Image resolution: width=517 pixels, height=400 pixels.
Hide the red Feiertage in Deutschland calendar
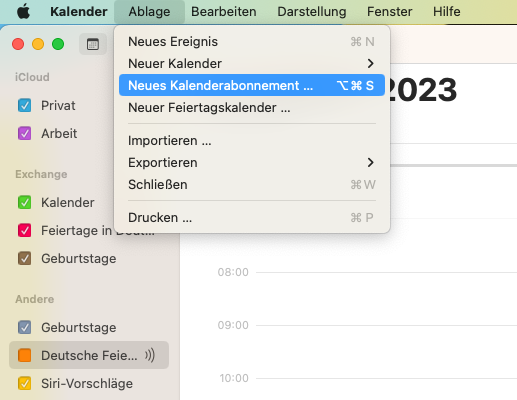[25, 230]
